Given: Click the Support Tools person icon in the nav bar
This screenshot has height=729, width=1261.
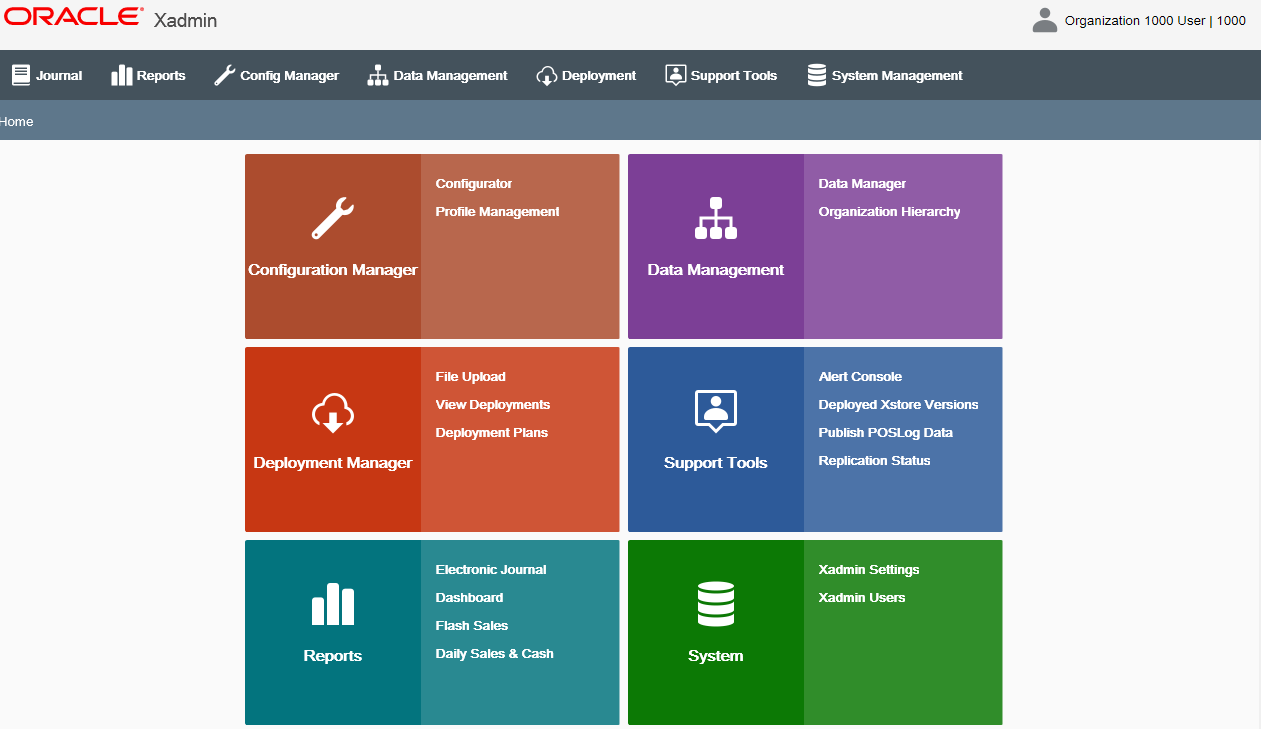Looking at the screenshot, I should 676,75.
